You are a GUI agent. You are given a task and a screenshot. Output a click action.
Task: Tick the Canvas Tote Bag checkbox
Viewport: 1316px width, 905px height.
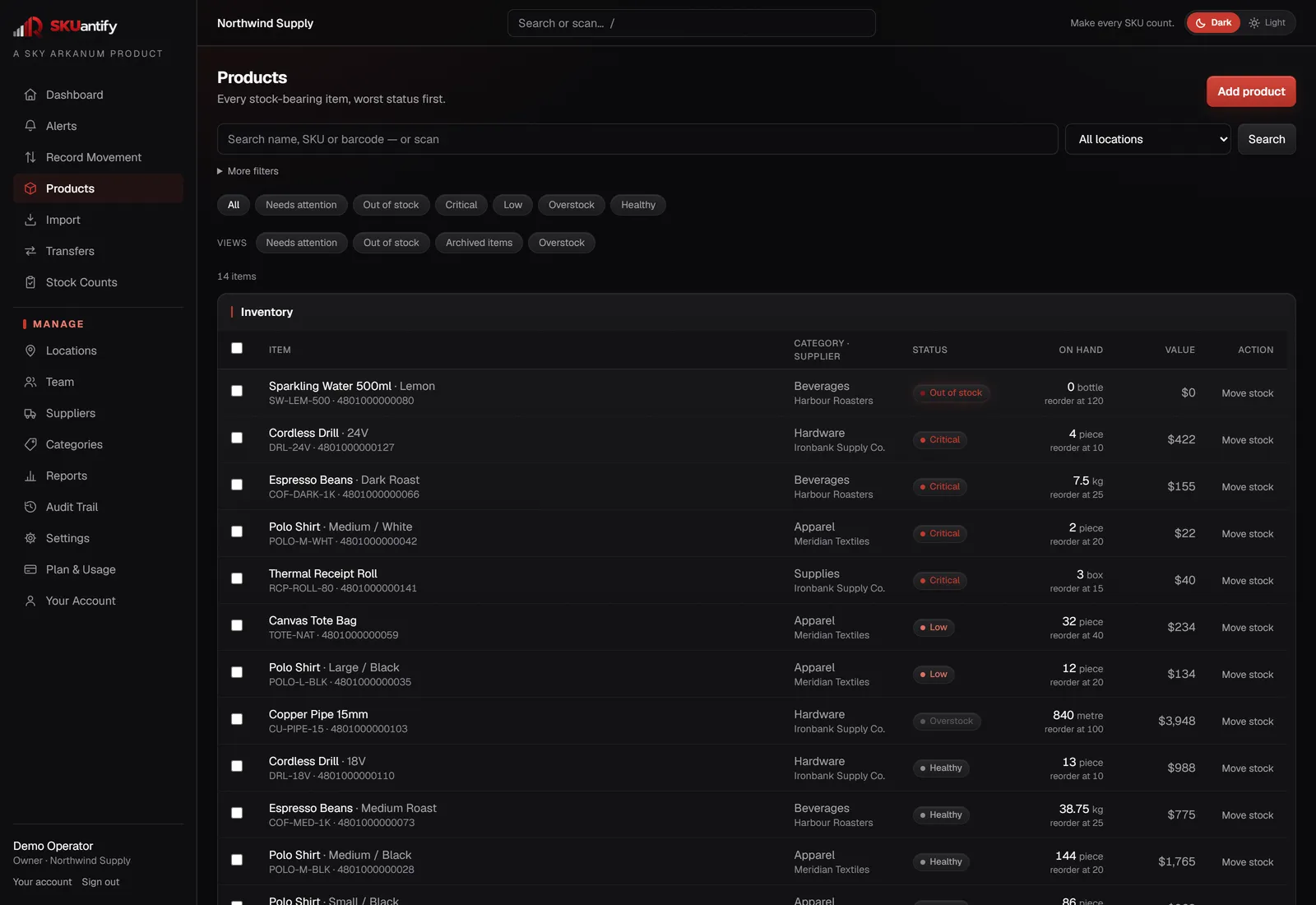click(x=237, y=625)
